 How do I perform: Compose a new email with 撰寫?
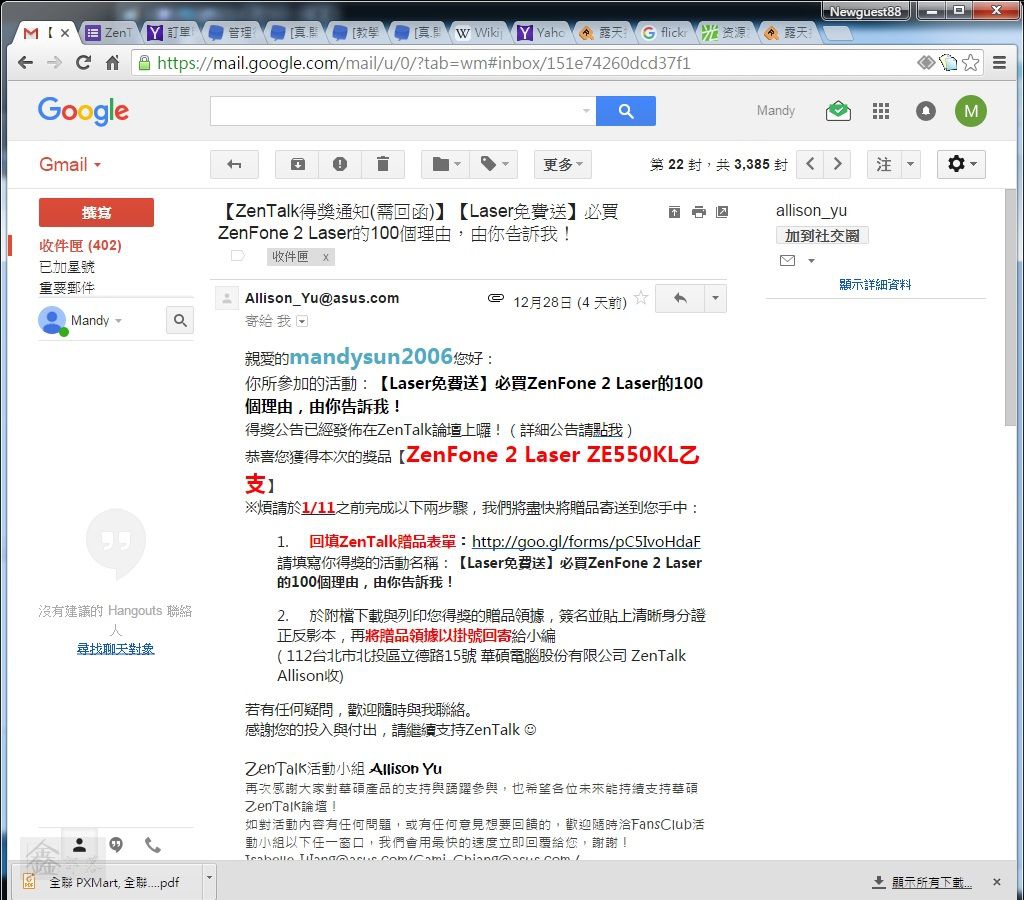96,212
